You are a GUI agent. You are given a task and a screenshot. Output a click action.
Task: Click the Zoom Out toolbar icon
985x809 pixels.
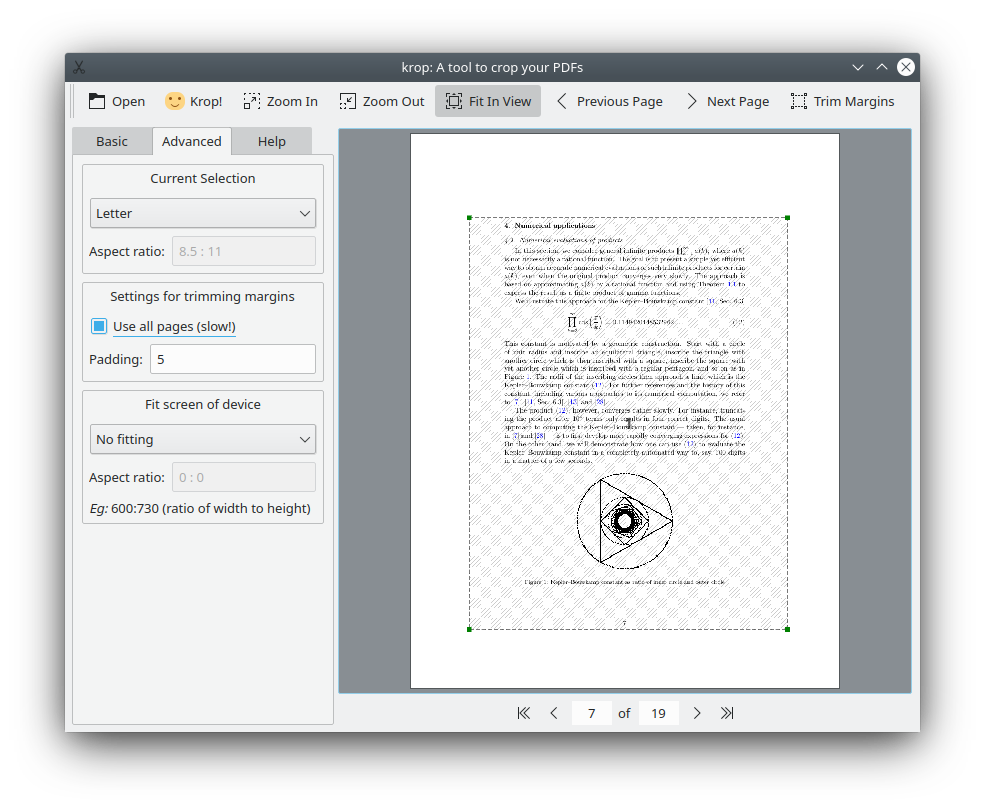point(381,101)
